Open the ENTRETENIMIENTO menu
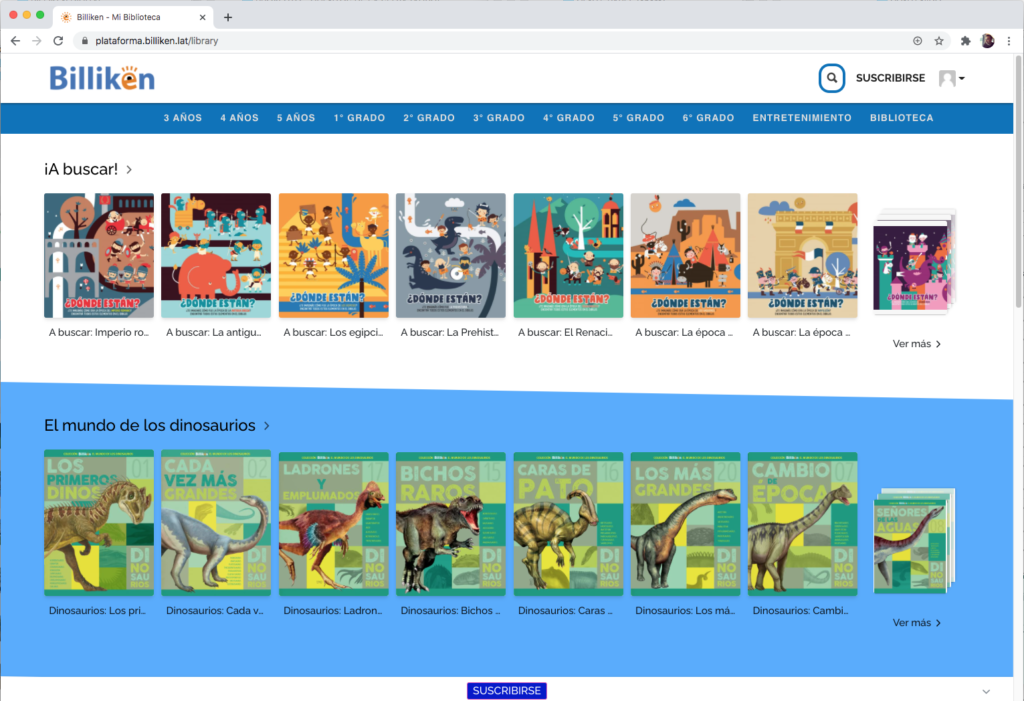 pyautogui.click(x=802, y=118)
